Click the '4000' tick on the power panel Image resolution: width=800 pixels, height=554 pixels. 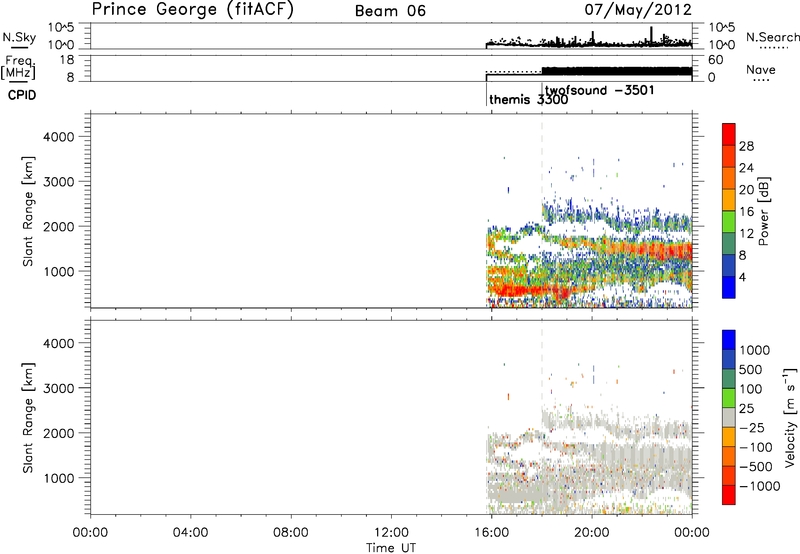[59, 137]
